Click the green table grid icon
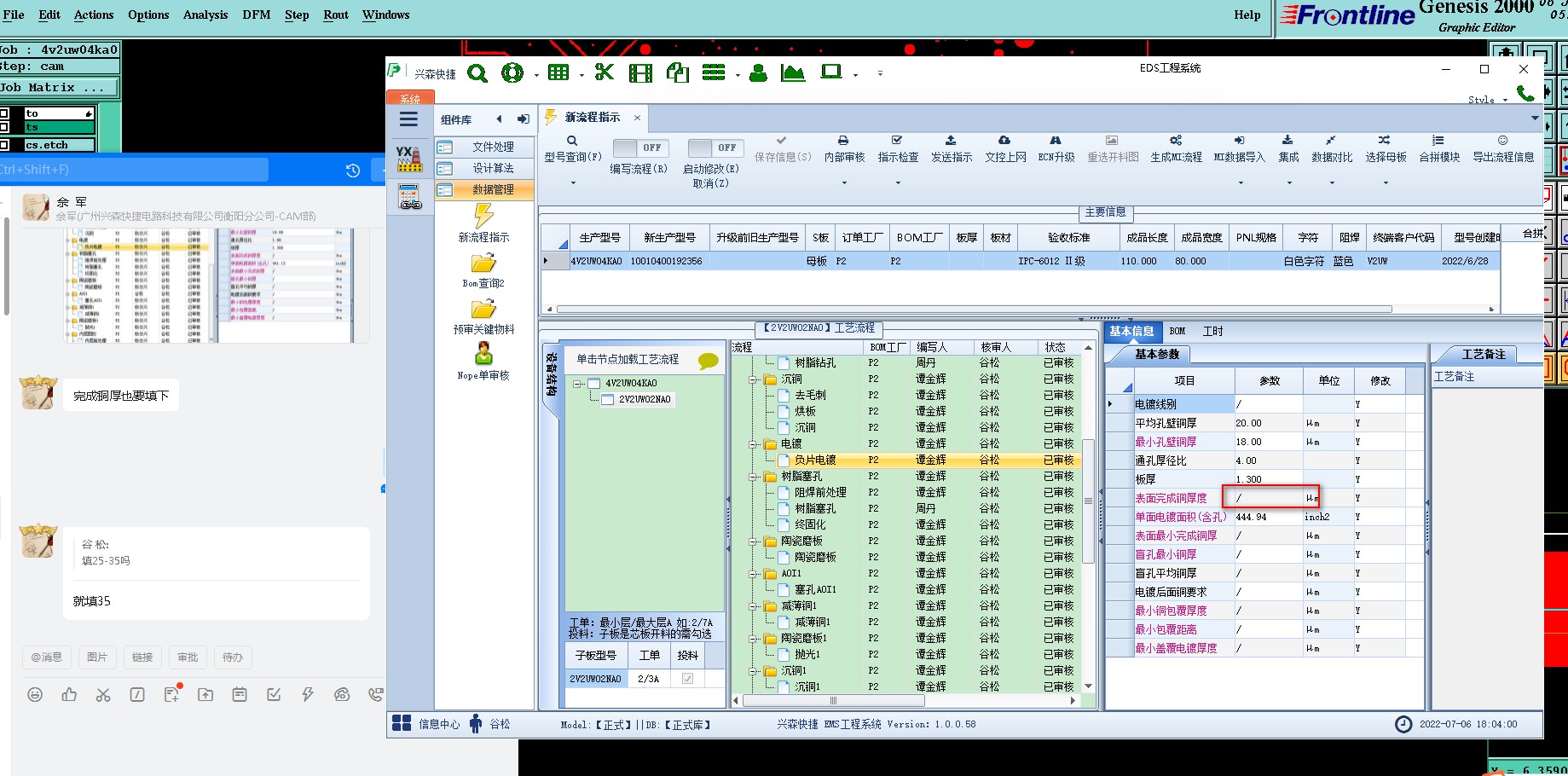This screenshot has width=1568, height=776. 558,72
